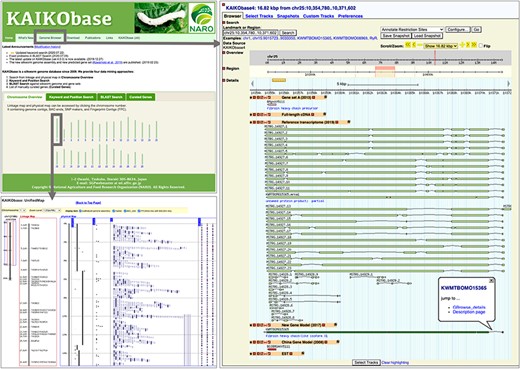Click right pan arrow in Details panel
The width and height of the screenshot is (520, 369).
point(508,84)
